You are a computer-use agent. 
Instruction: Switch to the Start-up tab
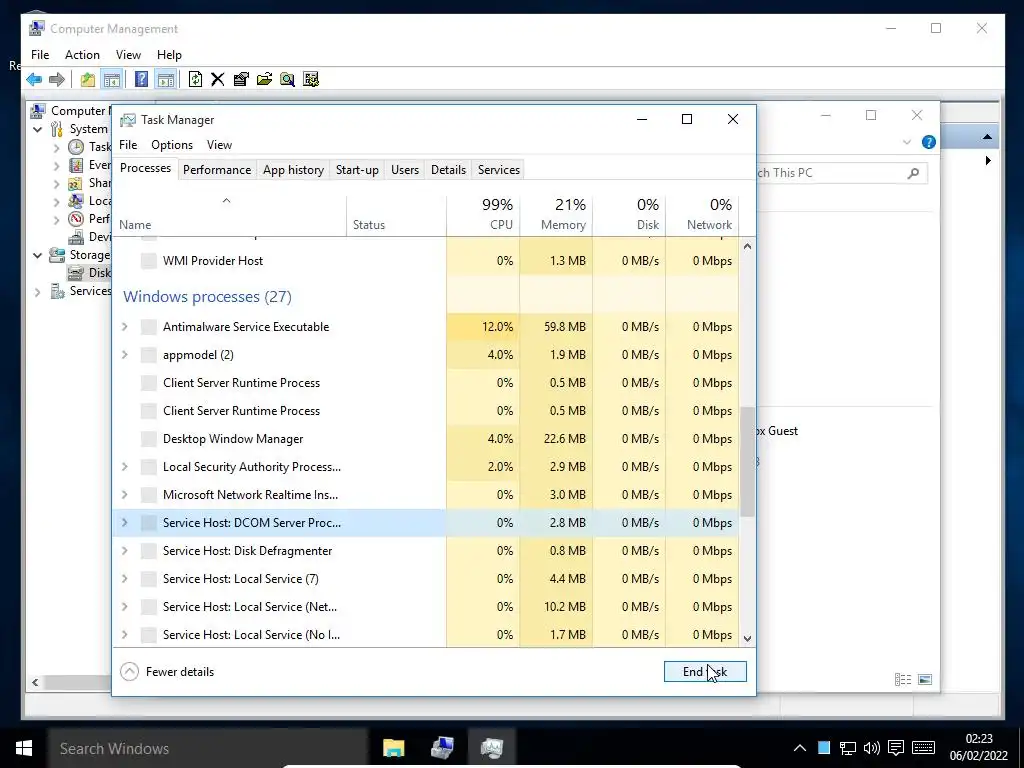click(x=357, y=170)
